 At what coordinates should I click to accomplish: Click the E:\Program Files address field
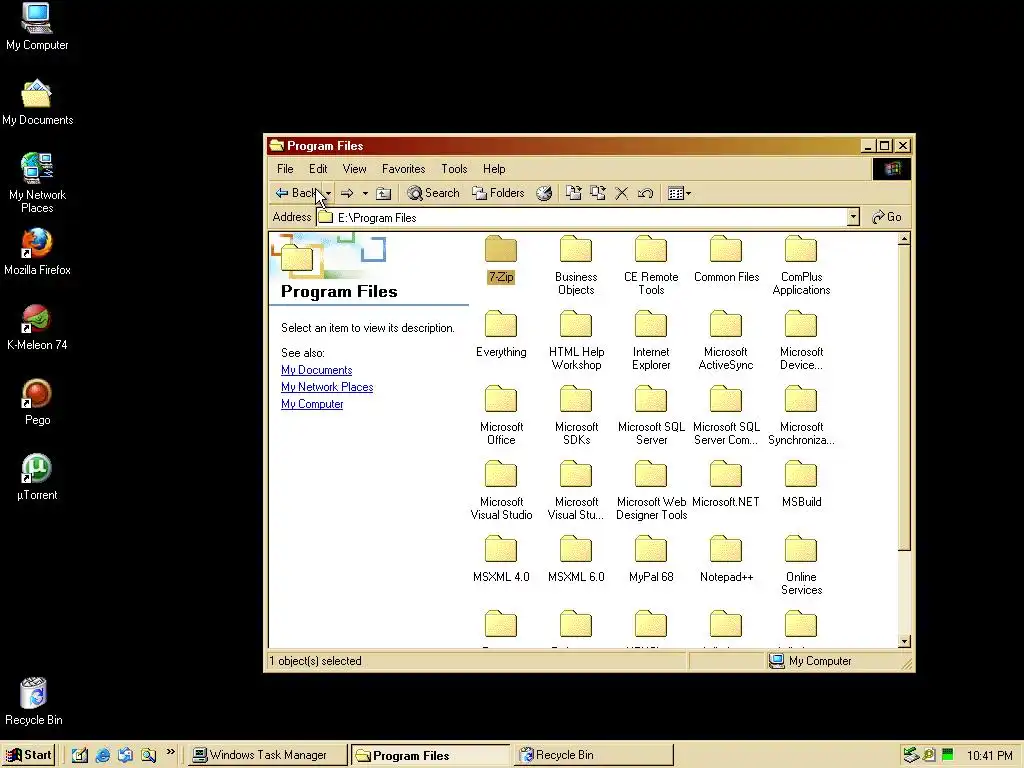[x=581, y=217]
